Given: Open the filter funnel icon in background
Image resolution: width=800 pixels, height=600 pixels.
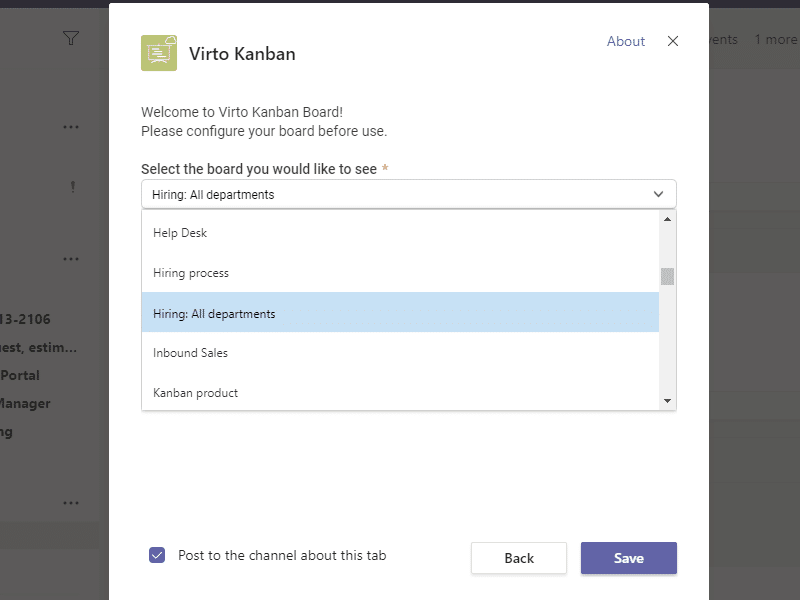Looking at the screenshot, I should tap(71, 38).
